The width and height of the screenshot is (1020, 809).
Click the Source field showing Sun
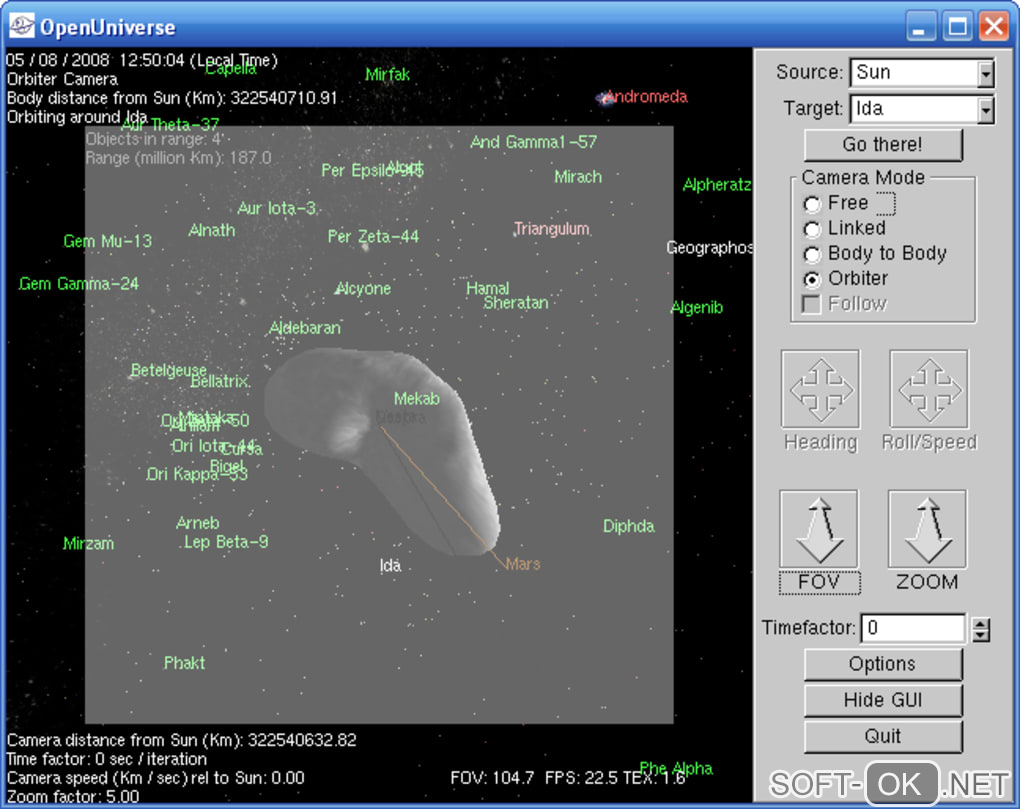click(913, 73)
